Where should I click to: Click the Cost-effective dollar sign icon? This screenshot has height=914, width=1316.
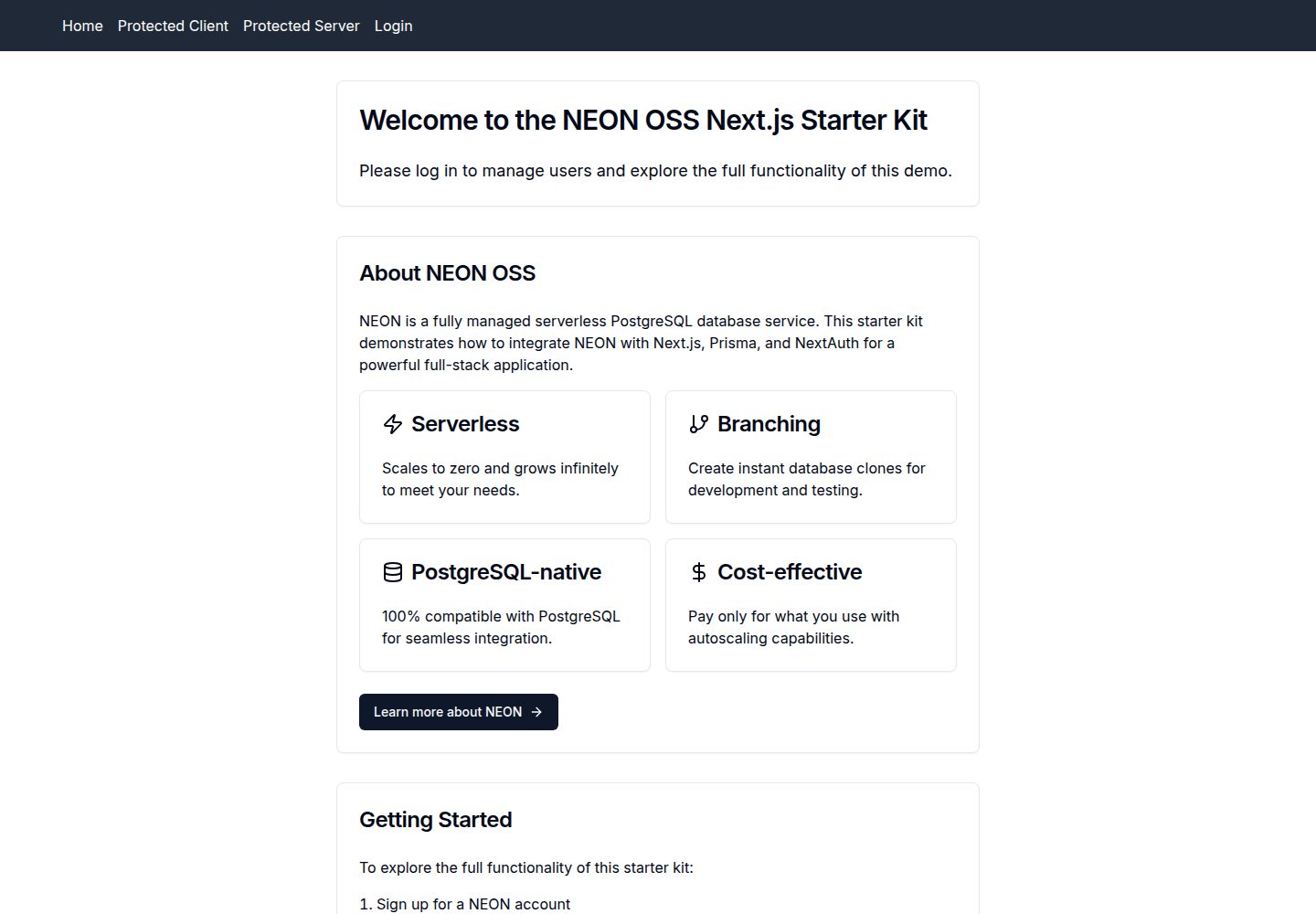699,572
